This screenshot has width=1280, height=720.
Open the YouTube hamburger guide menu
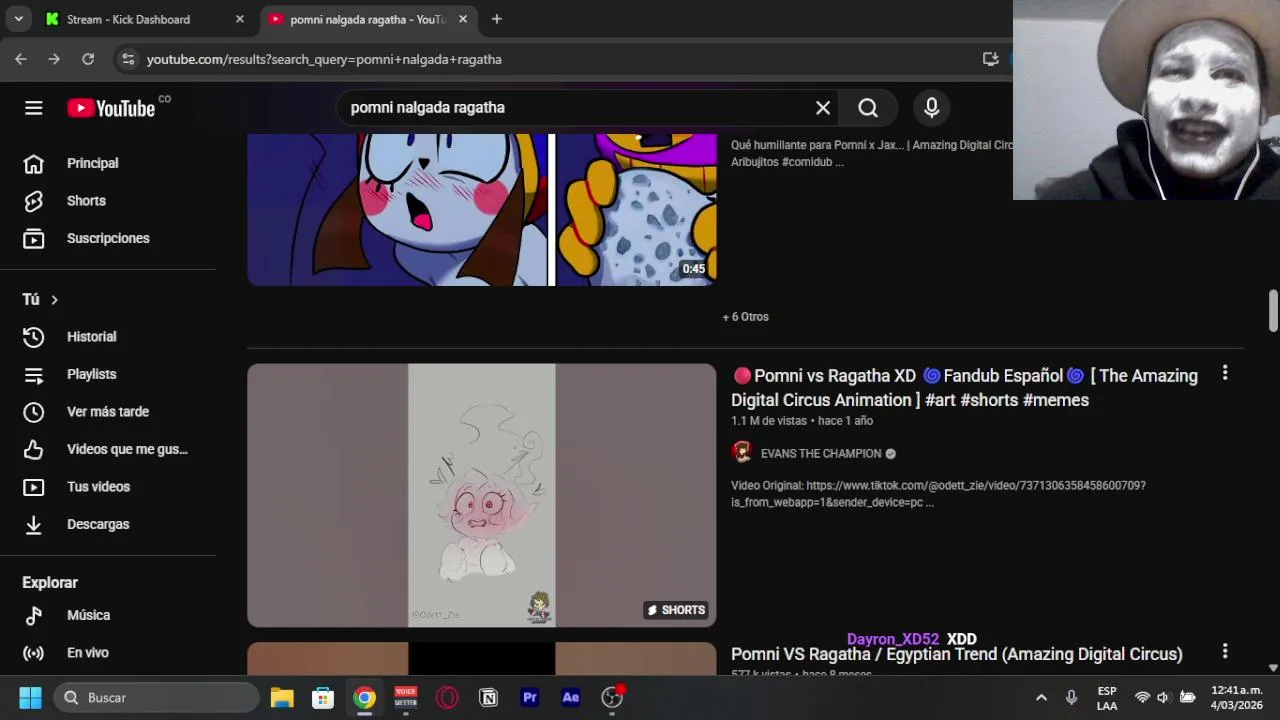34,108
